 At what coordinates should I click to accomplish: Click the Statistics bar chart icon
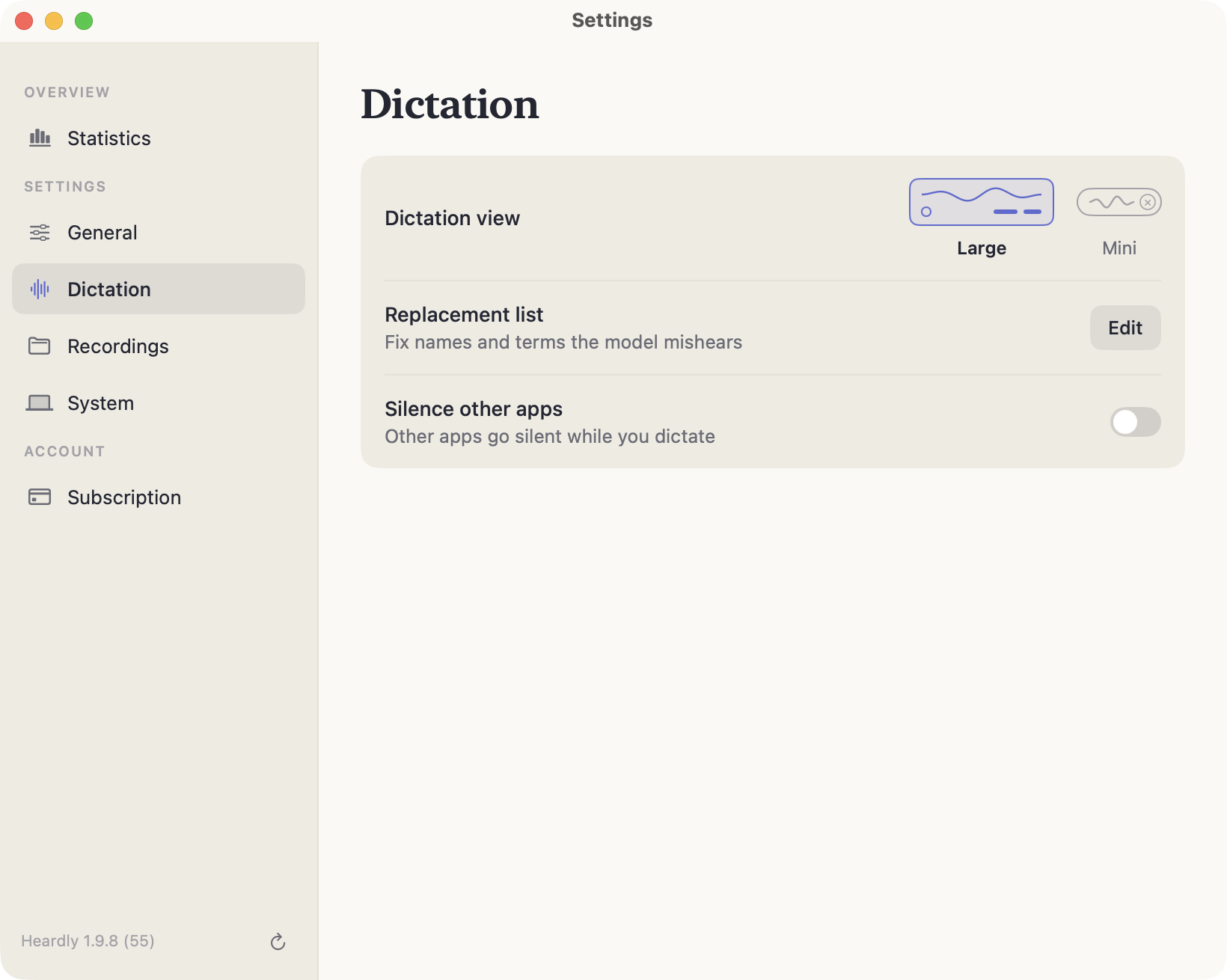[40, 138]
